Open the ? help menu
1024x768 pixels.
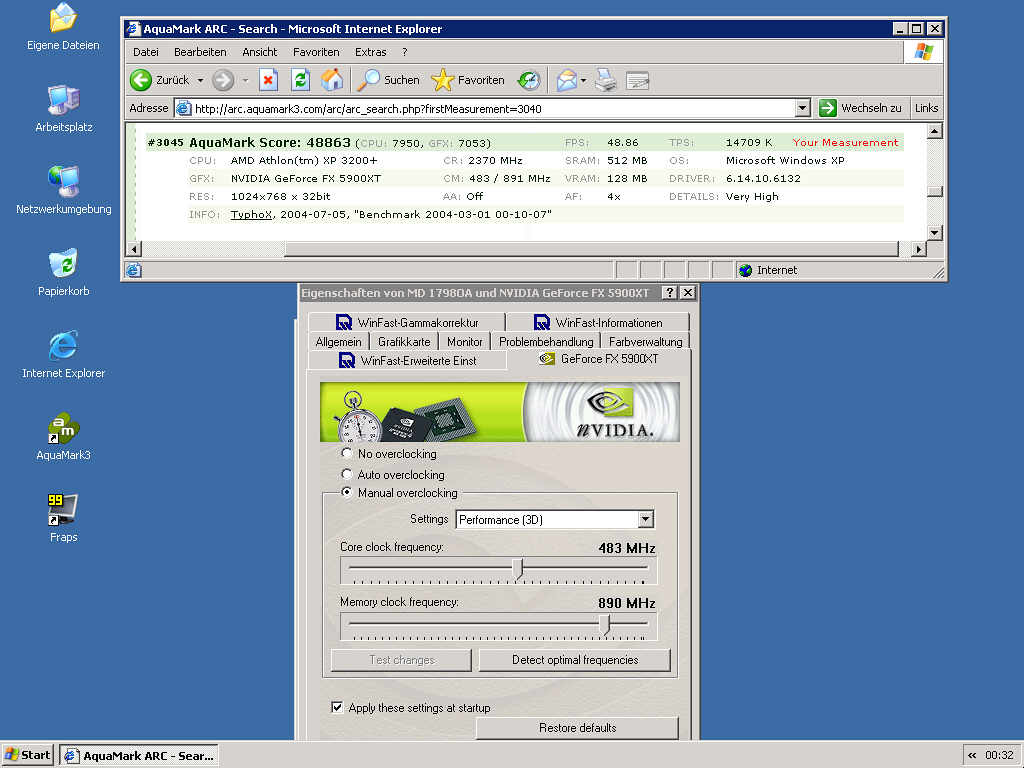(x=404, y=52)
